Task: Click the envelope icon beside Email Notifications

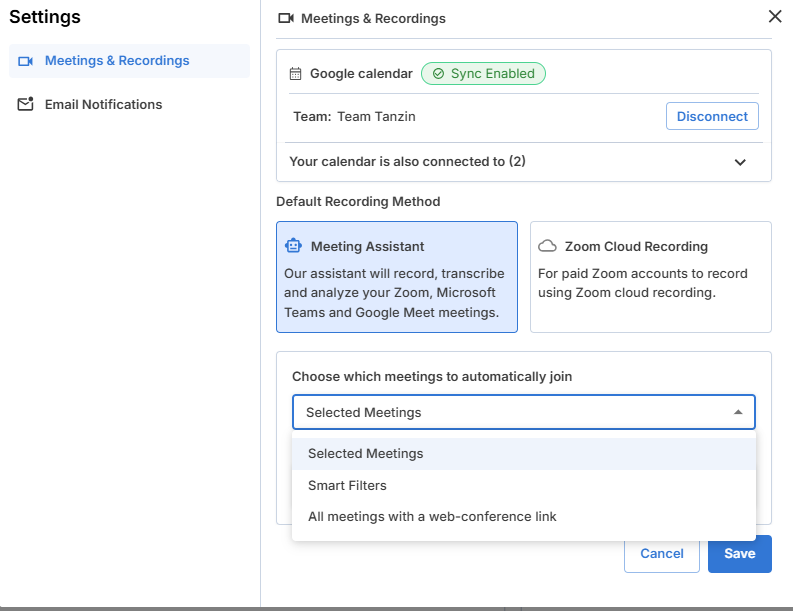Action: (25, 104)
